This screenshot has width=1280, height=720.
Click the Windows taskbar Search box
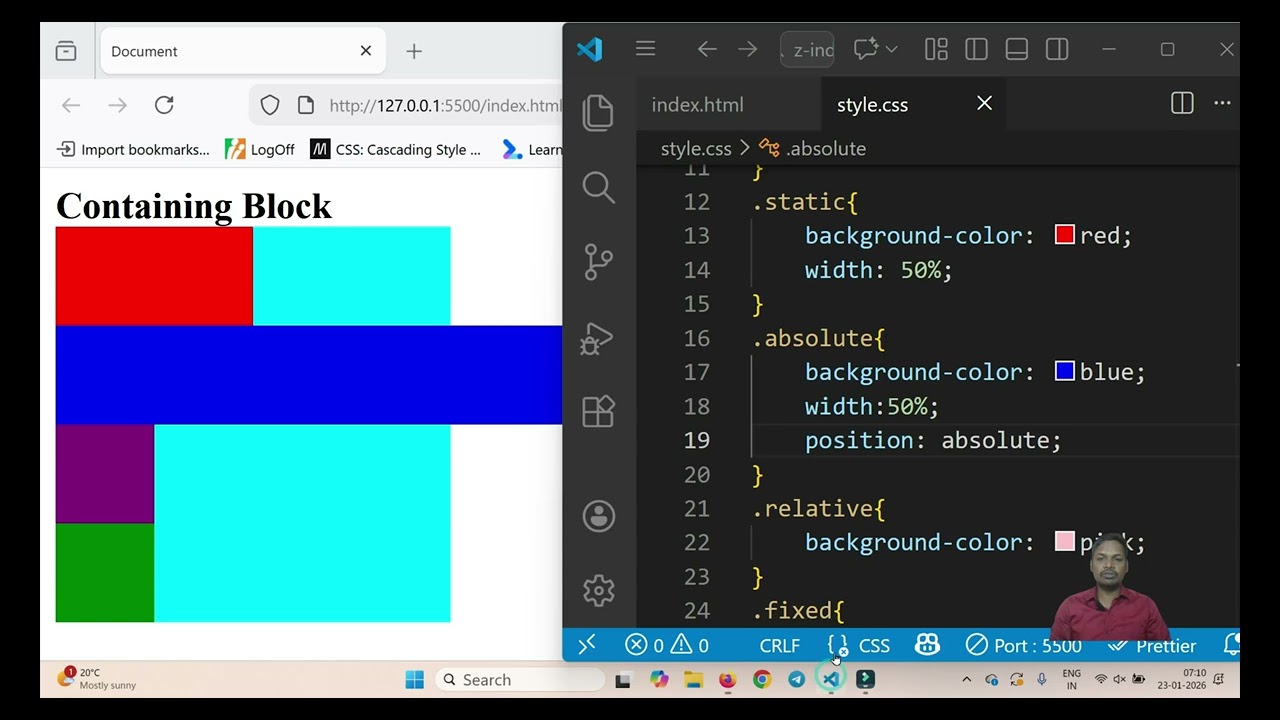(x=520, y=680)
